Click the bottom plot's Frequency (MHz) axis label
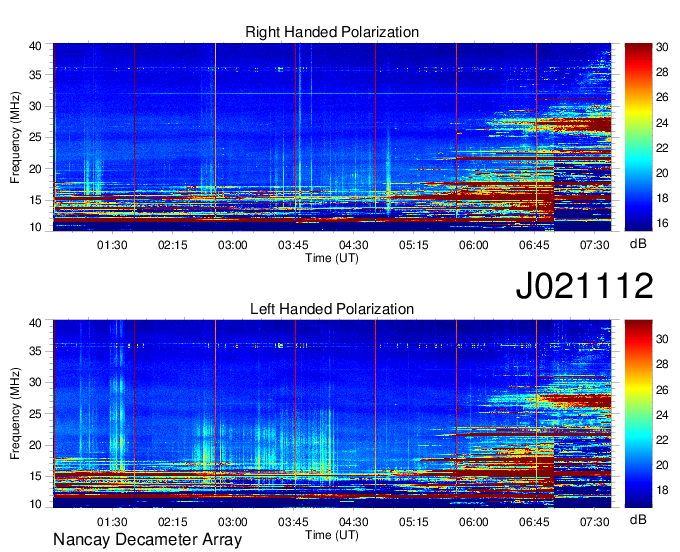 pos(15,414)
